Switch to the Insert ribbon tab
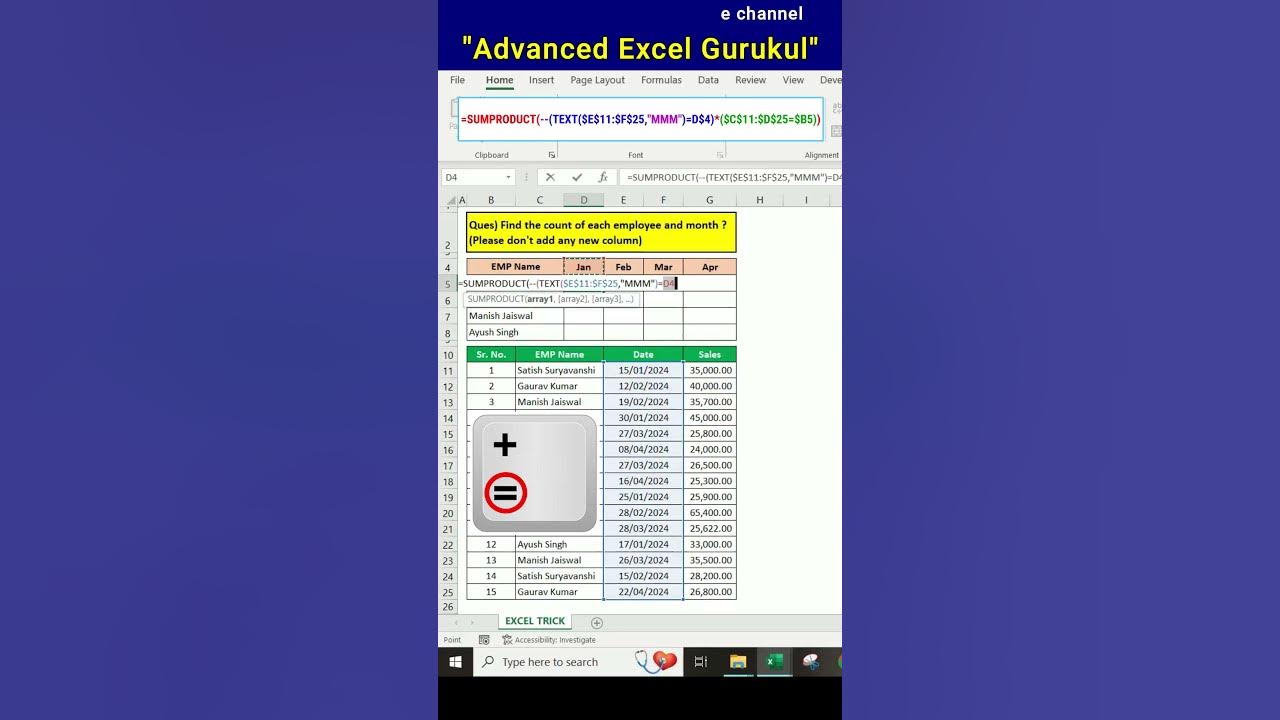Viewport: 1280px width, 720px height. (541, 80)
